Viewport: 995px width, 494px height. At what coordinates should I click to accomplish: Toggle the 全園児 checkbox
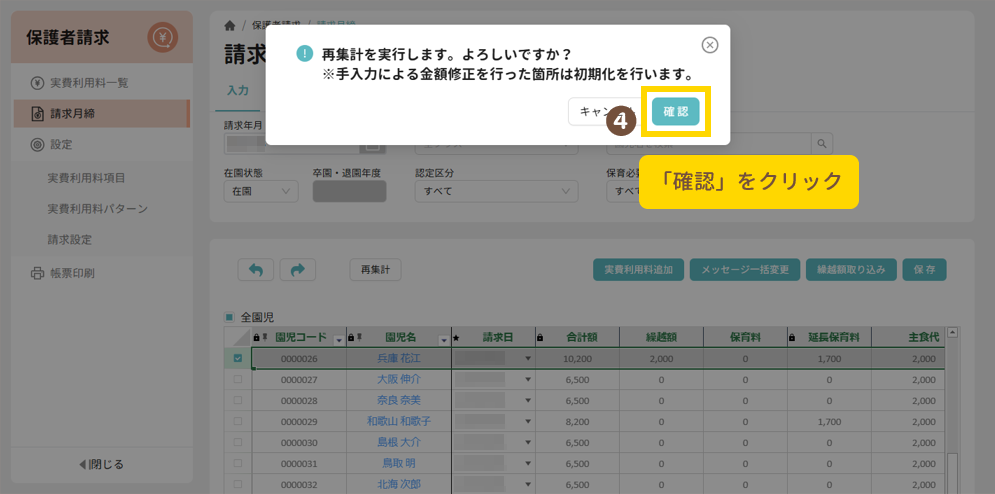coord(229,317)
